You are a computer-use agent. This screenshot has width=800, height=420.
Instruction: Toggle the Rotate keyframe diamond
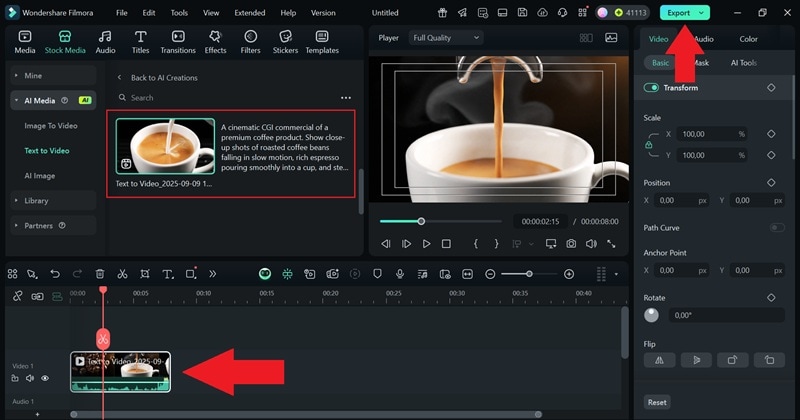point(771,298)
